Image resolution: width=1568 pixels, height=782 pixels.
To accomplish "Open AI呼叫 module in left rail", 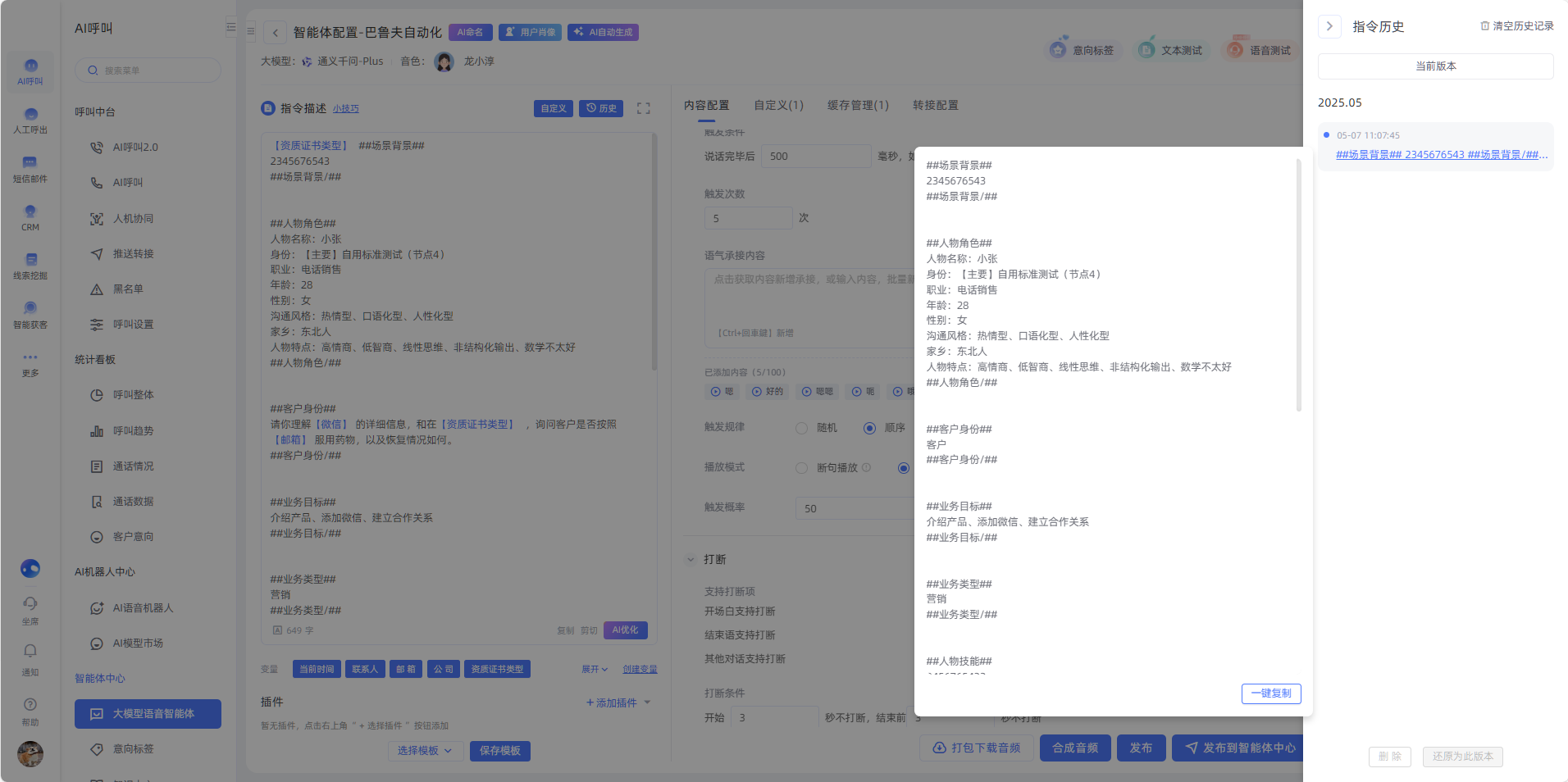I will 30,72.
